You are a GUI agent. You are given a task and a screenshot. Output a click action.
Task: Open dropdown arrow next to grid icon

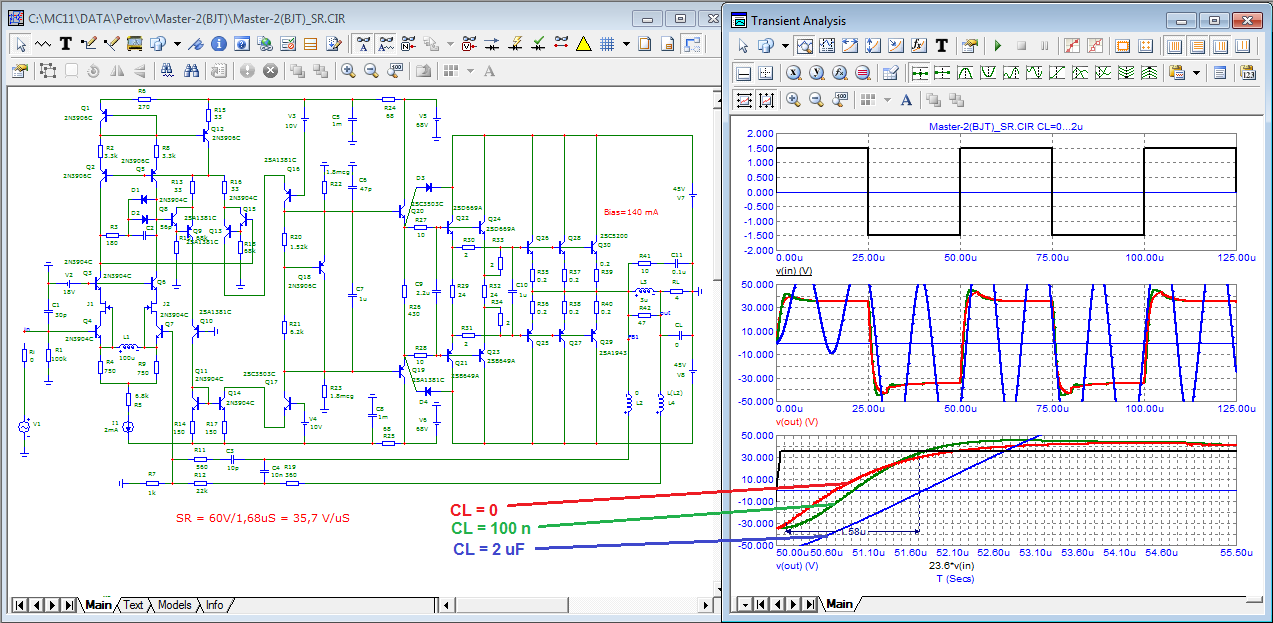click(626, 43)
